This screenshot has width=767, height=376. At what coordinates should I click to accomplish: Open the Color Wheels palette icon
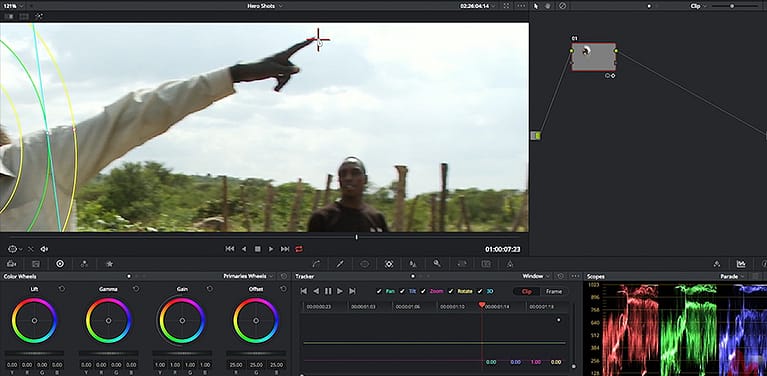[x=60, y=264]
